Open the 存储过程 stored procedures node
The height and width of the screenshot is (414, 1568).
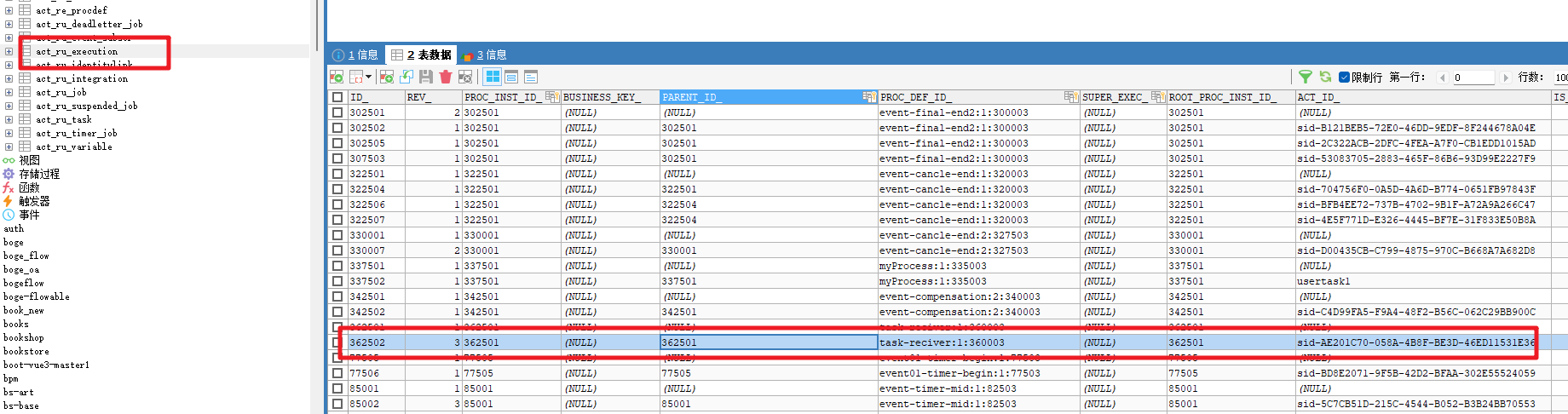click(x=39, y=174)
